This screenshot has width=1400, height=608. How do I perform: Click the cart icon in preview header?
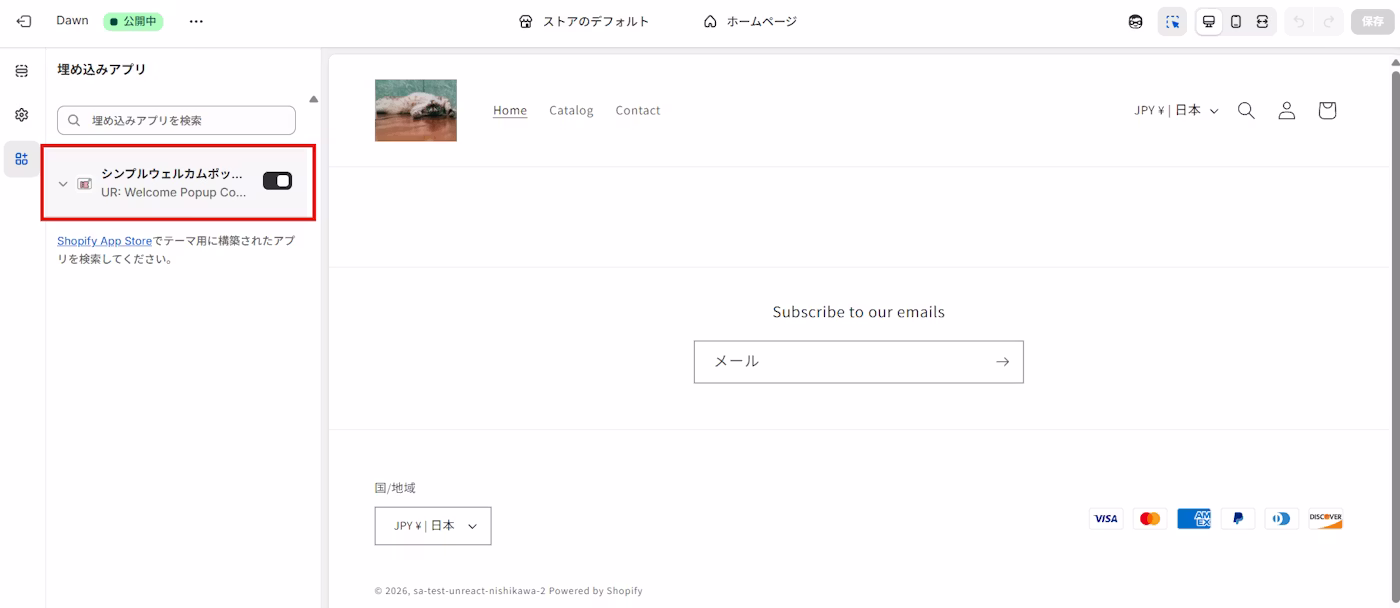tap(1327, 110)
